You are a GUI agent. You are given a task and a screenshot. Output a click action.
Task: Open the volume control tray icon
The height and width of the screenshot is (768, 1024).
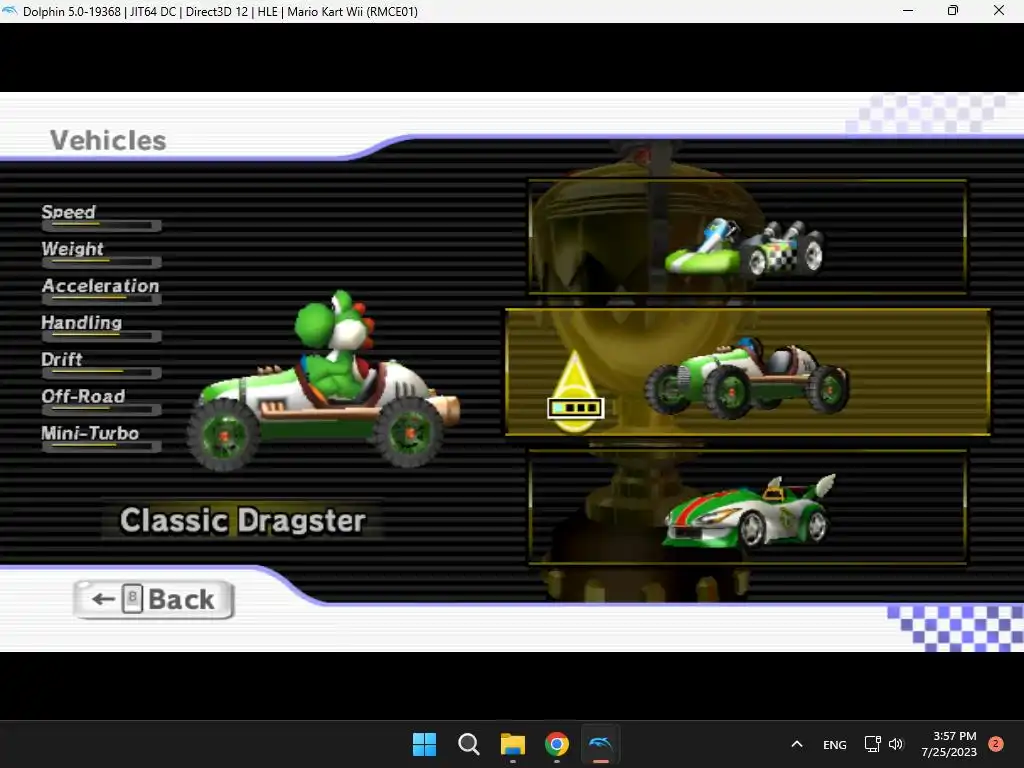[x=896, y=744]
